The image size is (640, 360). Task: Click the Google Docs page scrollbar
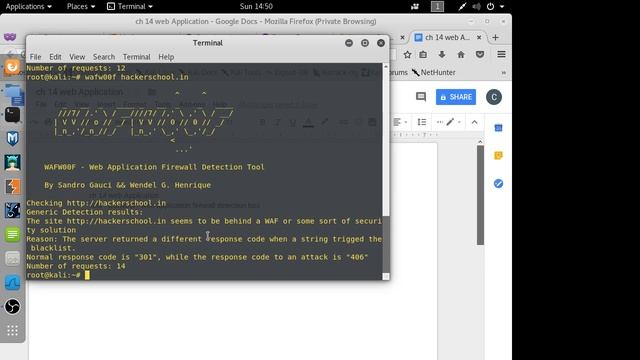point(480,195)
